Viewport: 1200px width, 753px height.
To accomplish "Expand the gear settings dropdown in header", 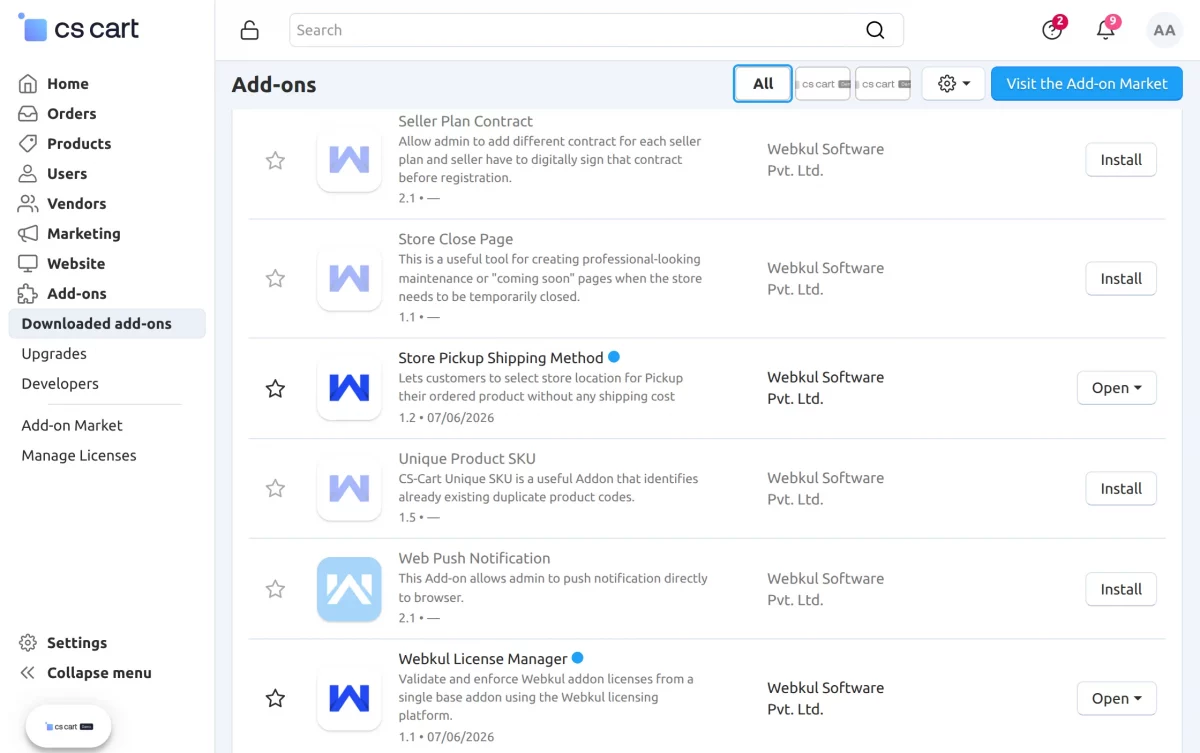I will [954, 84].
